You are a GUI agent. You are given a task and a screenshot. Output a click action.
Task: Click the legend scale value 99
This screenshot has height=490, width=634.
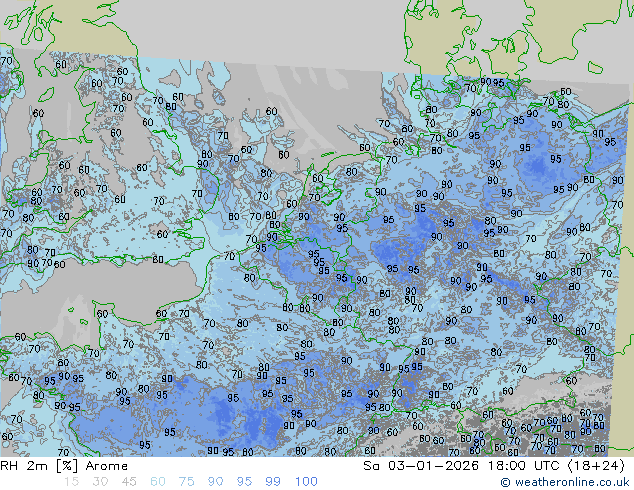click(273, 482)
